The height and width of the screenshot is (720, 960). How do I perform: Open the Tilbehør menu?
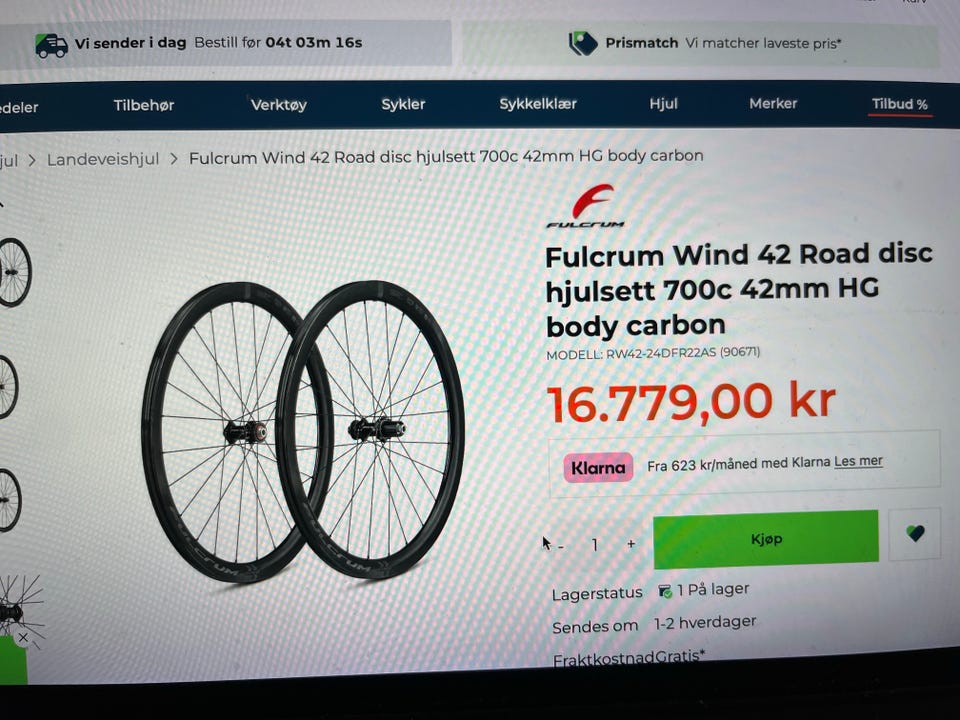144,105
